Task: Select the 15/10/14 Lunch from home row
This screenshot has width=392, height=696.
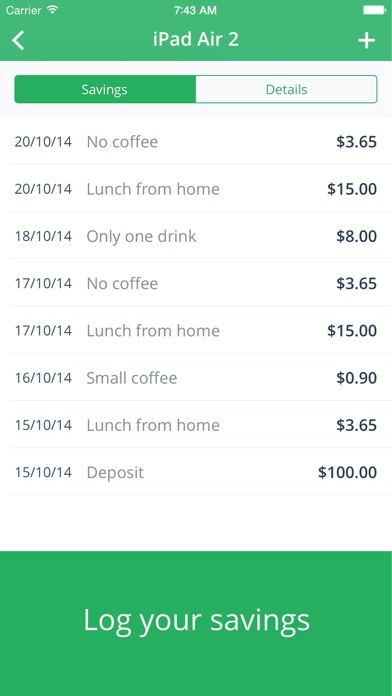Action: click(196, 425)
